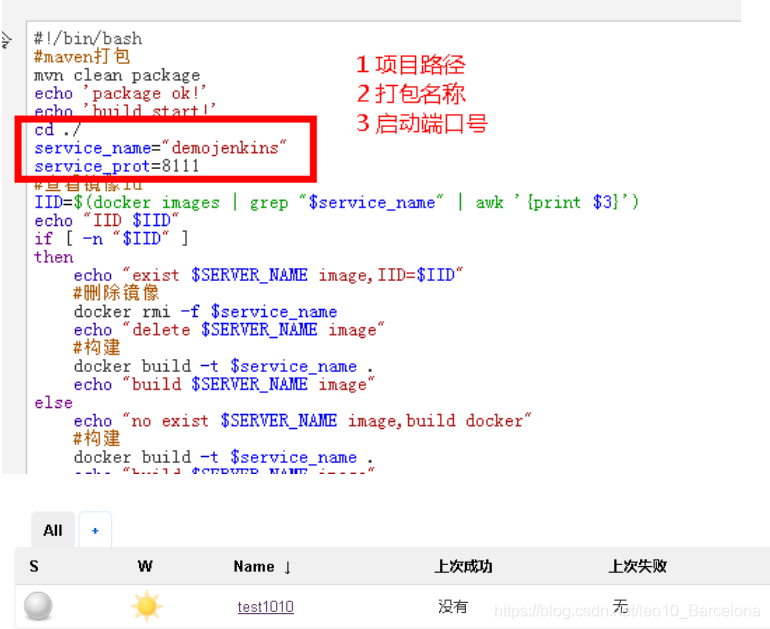Select the All view tab
Viewport: 770px width, 629px height.
coord(53,530)
